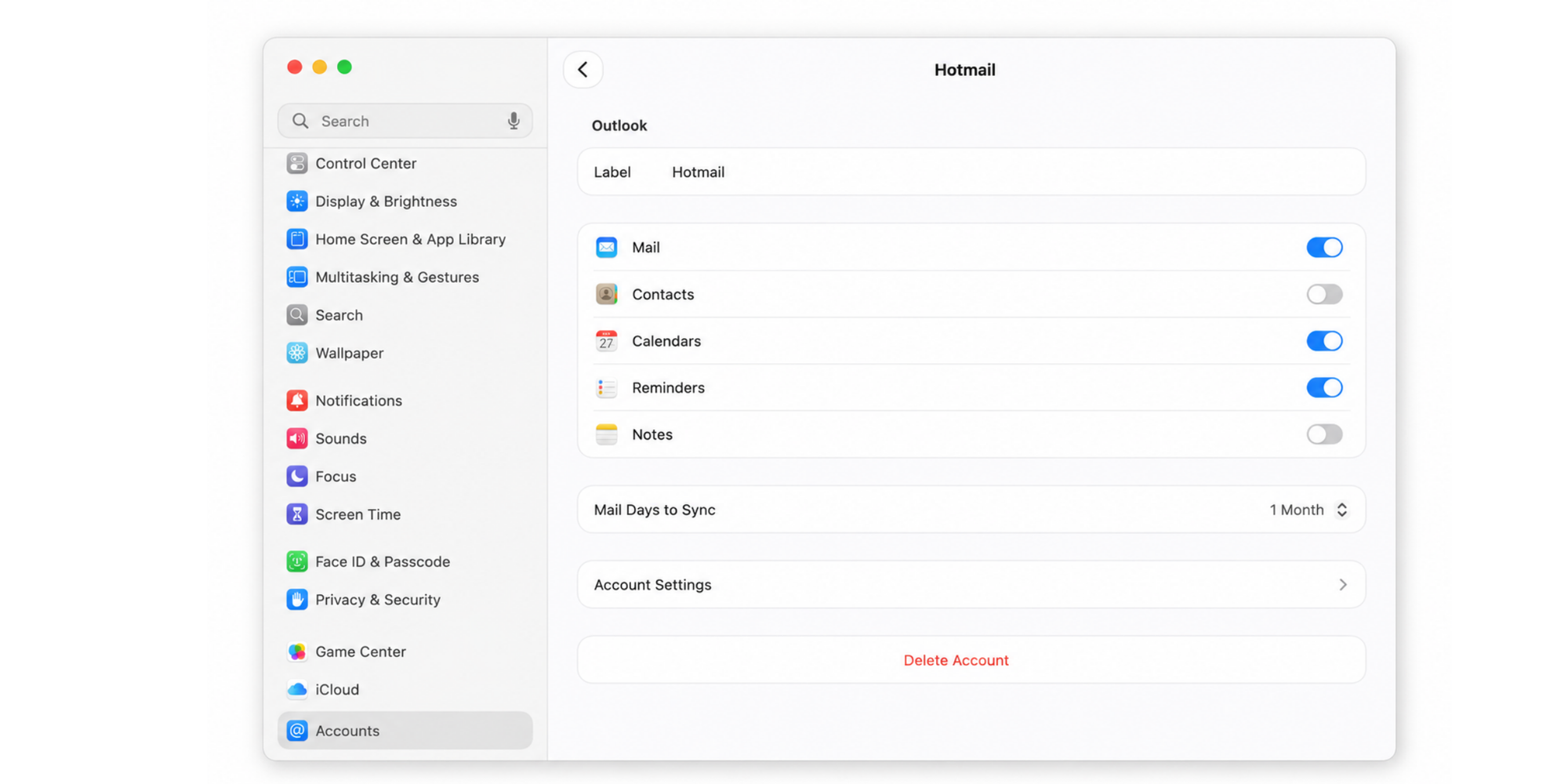Click the green zoom window button
Viewport: 1568px width, 784px height.
[345, 67]
